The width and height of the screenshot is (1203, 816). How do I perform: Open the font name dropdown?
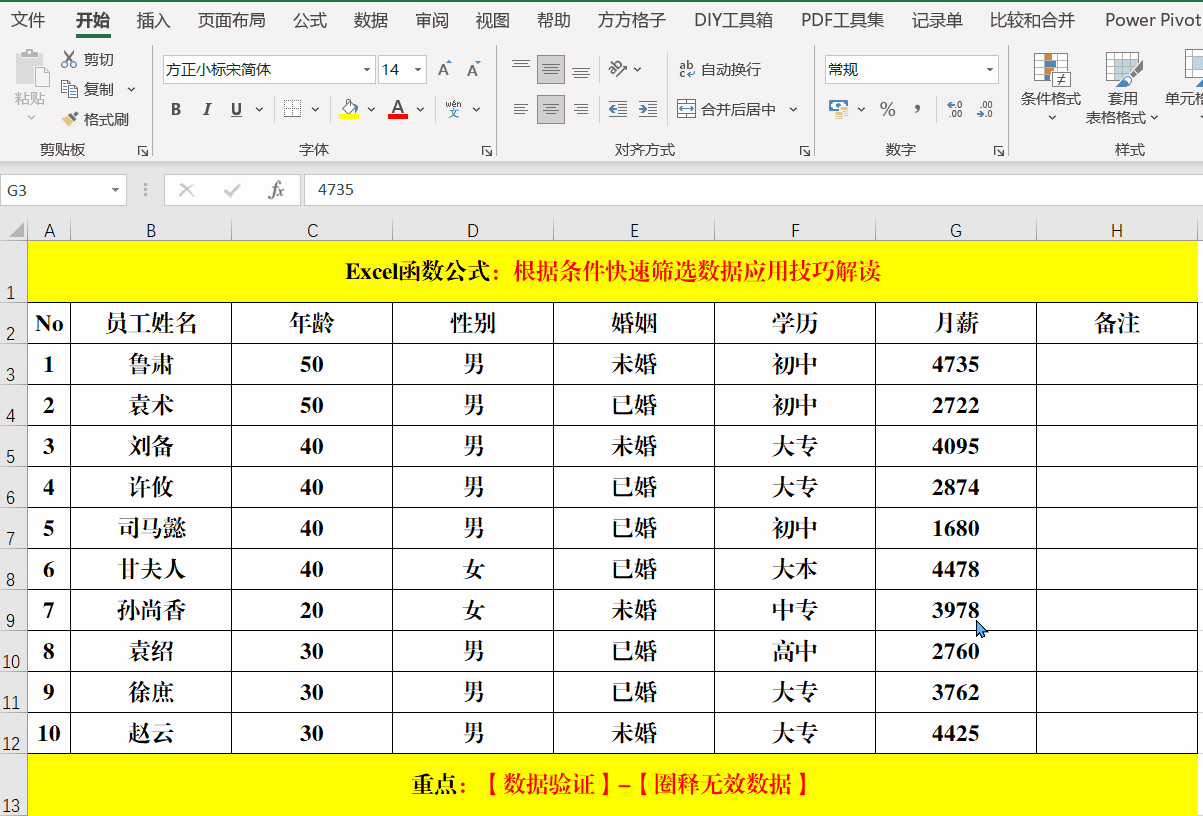[367, 70]
